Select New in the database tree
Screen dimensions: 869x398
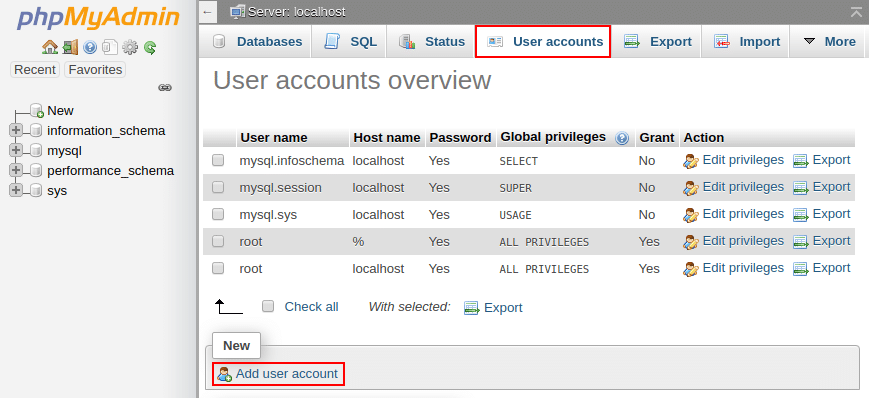pyautogui.click(x=60, y=111)
